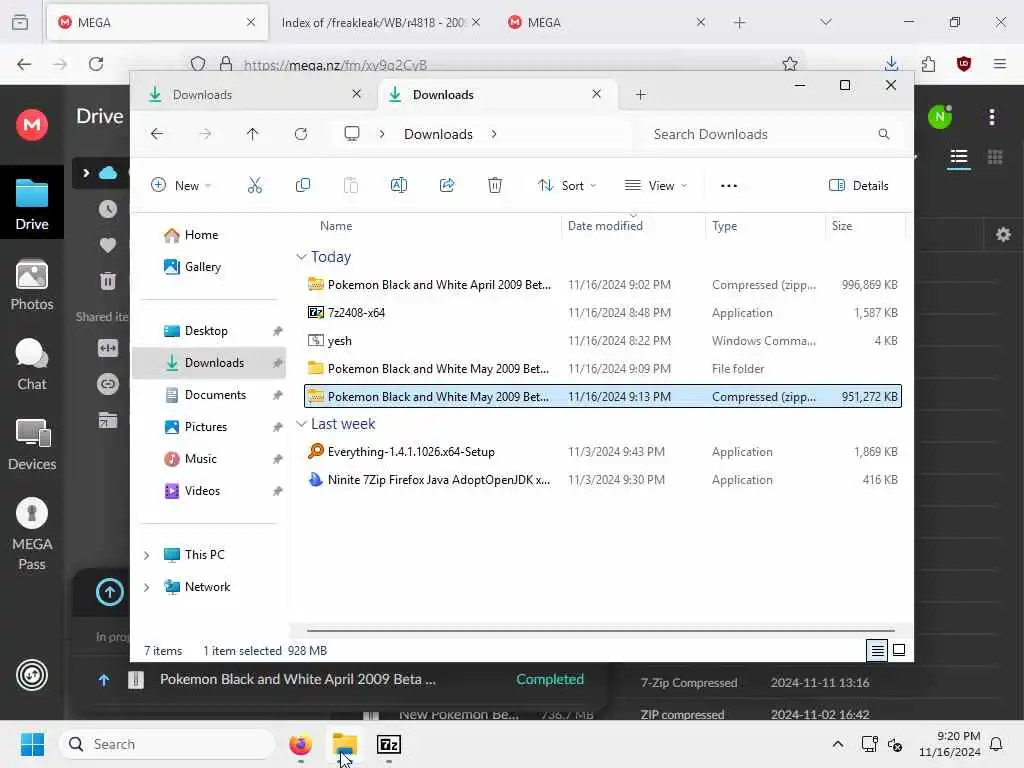Screen dimensions: 1024x768
Task: Click the Rename icon in Explorer toolbar
Action: [398, 185]
